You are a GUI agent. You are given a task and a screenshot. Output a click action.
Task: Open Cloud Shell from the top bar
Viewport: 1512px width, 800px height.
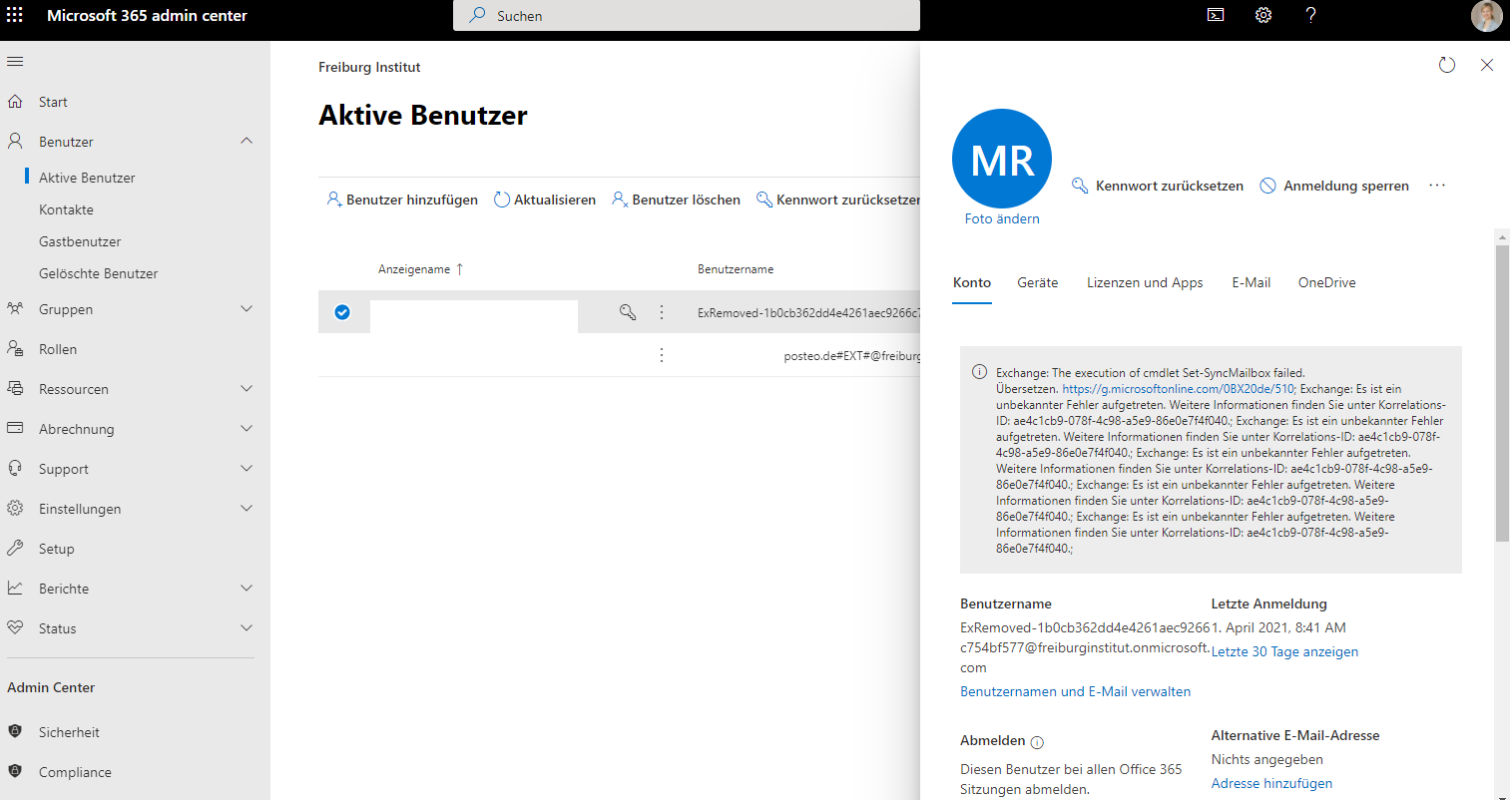tap(1216, 15)
